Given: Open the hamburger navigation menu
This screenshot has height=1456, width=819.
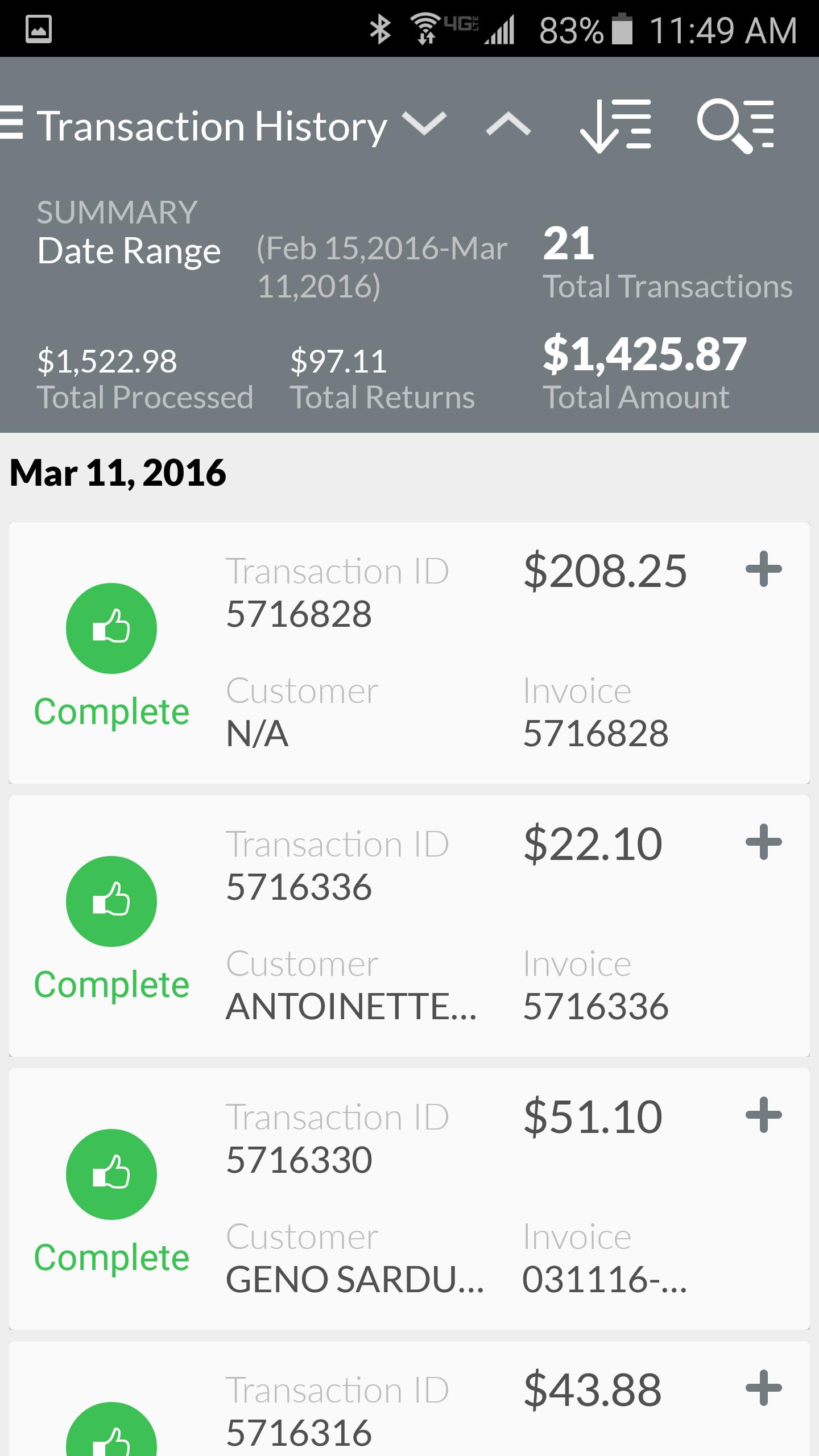Looking at the screenshot, I should pyautogui.click(x=11, y=123).
